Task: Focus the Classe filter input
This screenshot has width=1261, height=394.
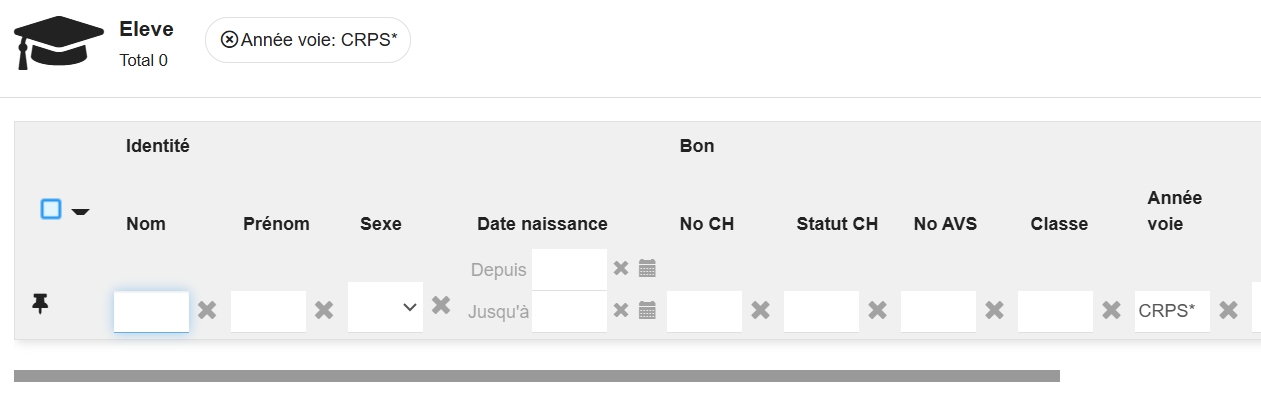Action: 1055,312
